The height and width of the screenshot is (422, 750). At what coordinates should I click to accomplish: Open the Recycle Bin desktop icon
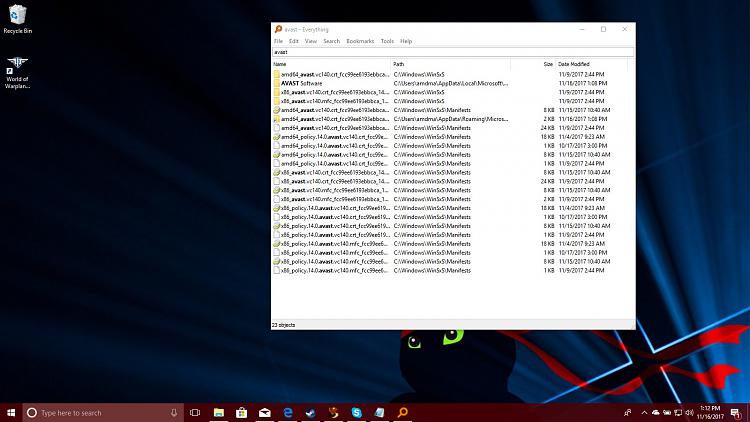point(17,19)
